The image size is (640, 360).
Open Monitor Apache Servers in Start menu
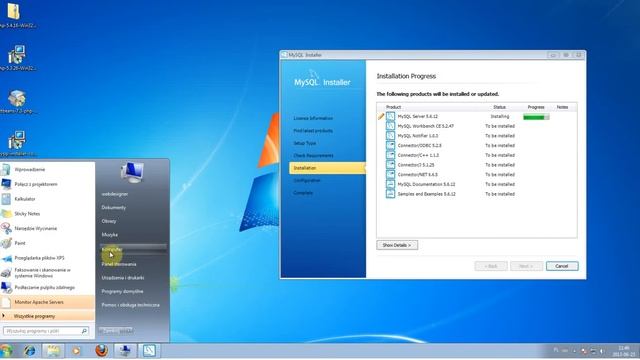[x=47, y=302]
